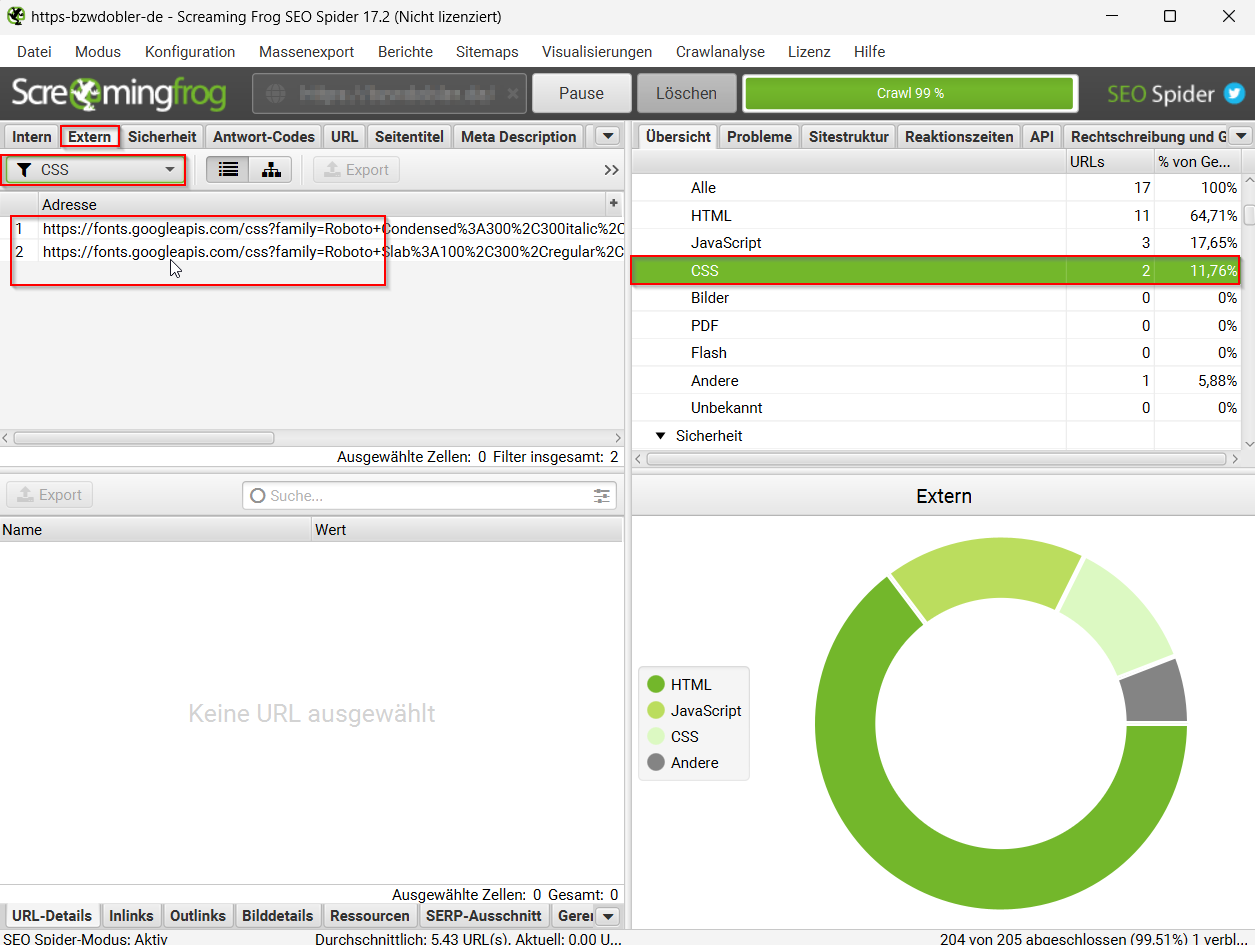Select the HTML row in overview
The width and height of the screenshot is (1255, 945).
pos(937,215)
